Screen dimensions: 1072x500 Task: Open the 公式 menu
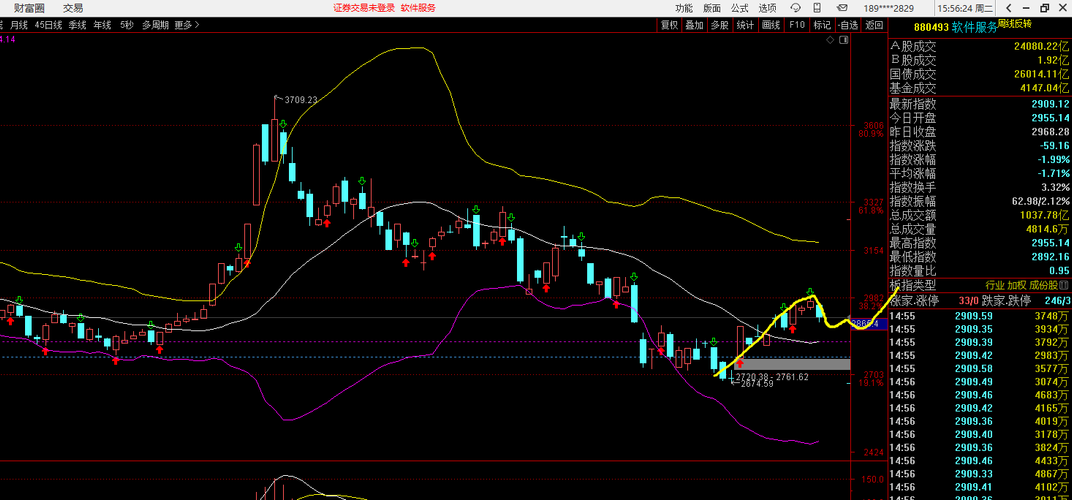coord(740,8)
